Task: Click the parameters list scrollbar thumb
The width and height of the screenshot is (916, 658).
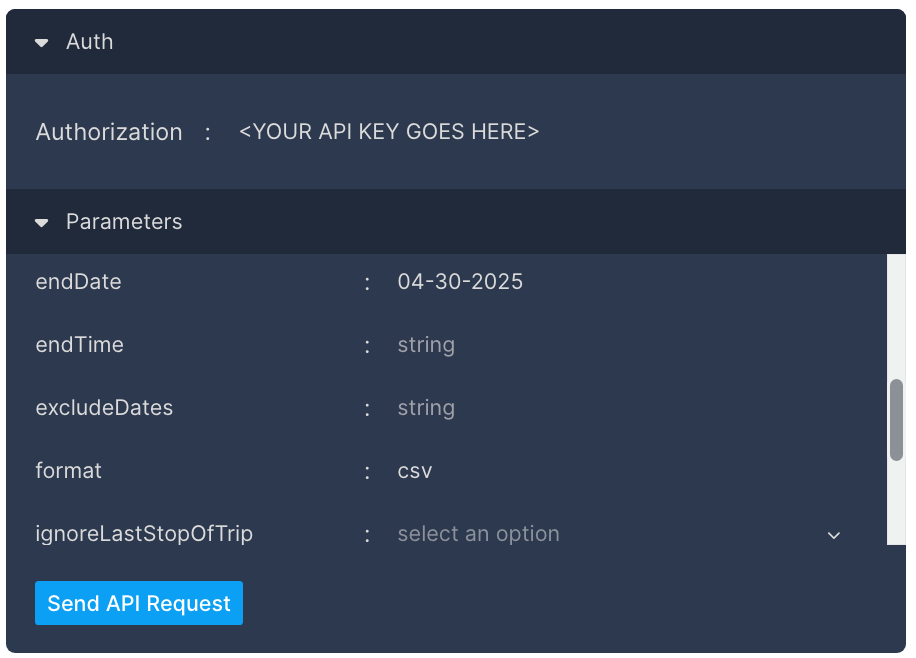Action: point(896,420)
